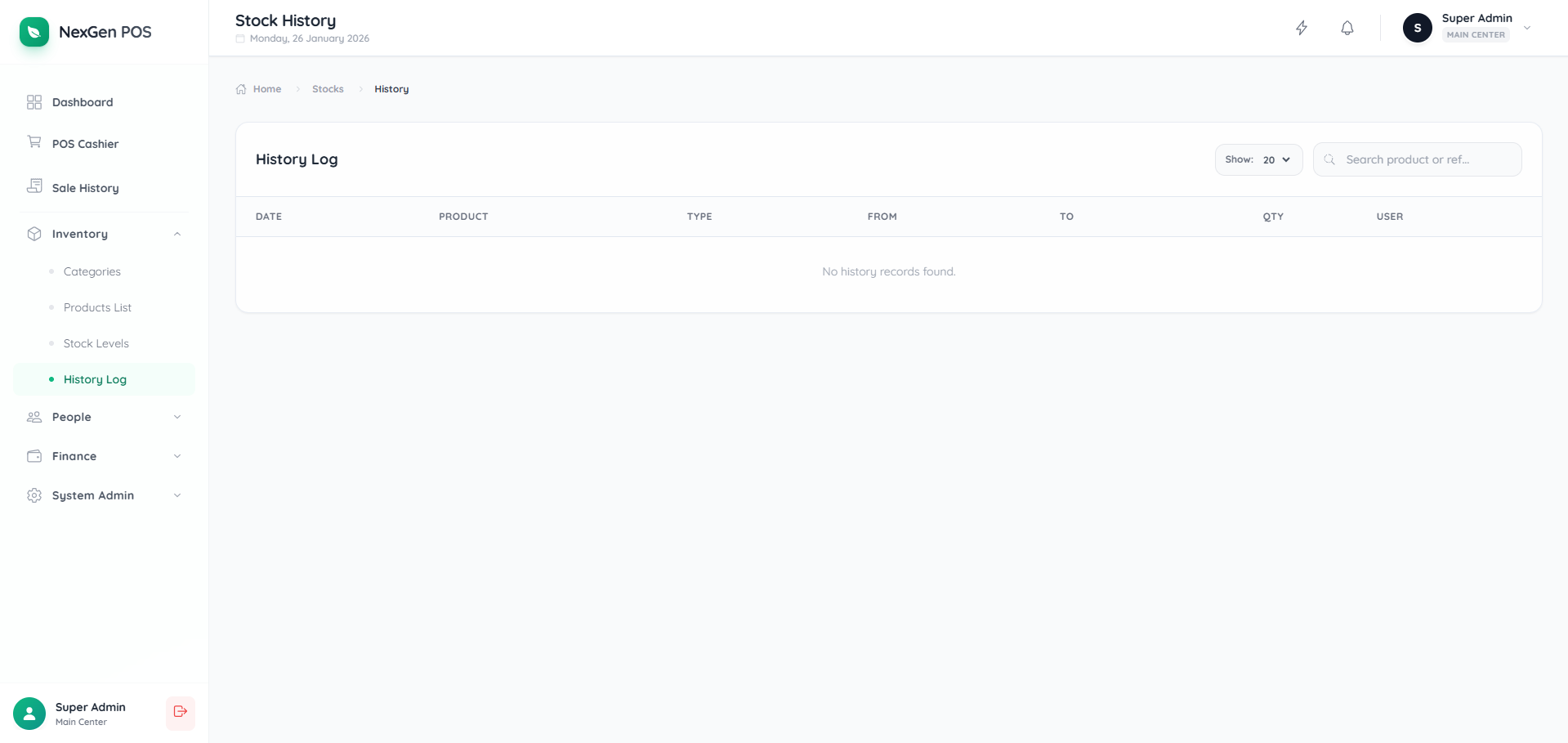1568x743 pixels.
Task: Open the People section icon
Action: [x=34, y=416]
